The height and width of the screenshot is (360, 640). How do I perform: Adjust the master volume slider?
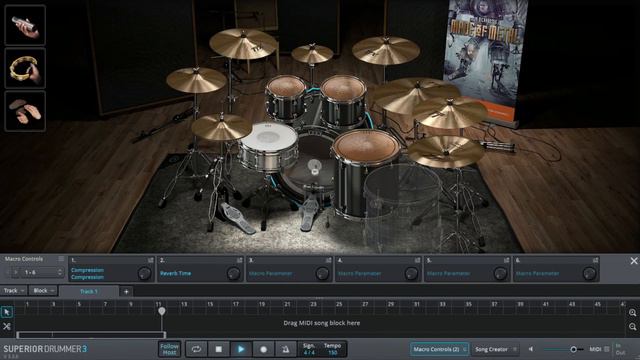(x=564, y=349)
